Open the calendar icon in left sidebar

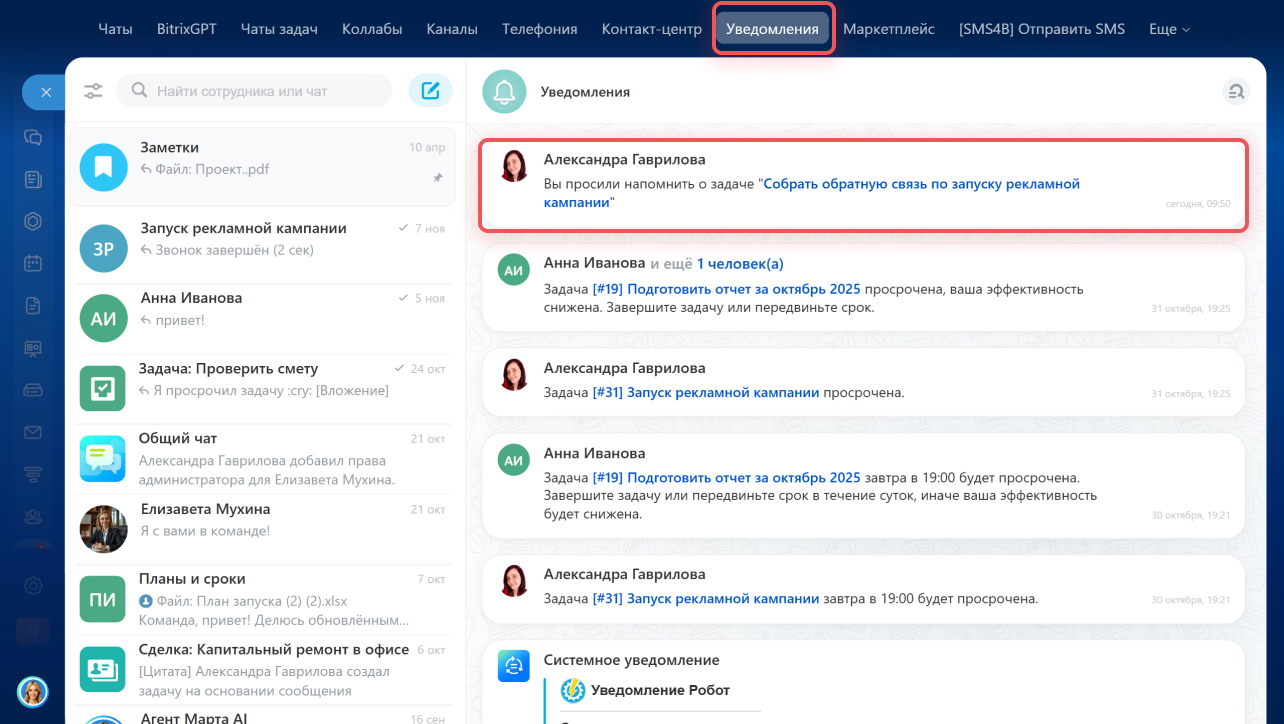coord(33,263)
